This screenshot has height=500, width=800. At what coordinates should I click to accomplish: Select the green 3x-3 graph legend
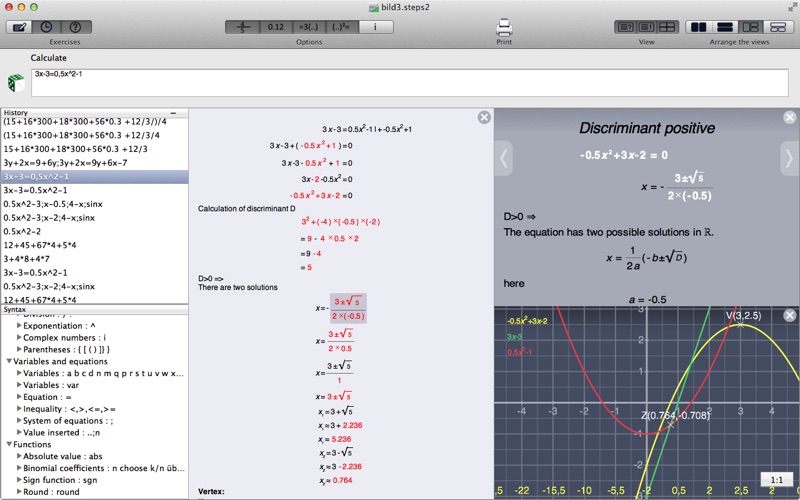click(514, 337)
